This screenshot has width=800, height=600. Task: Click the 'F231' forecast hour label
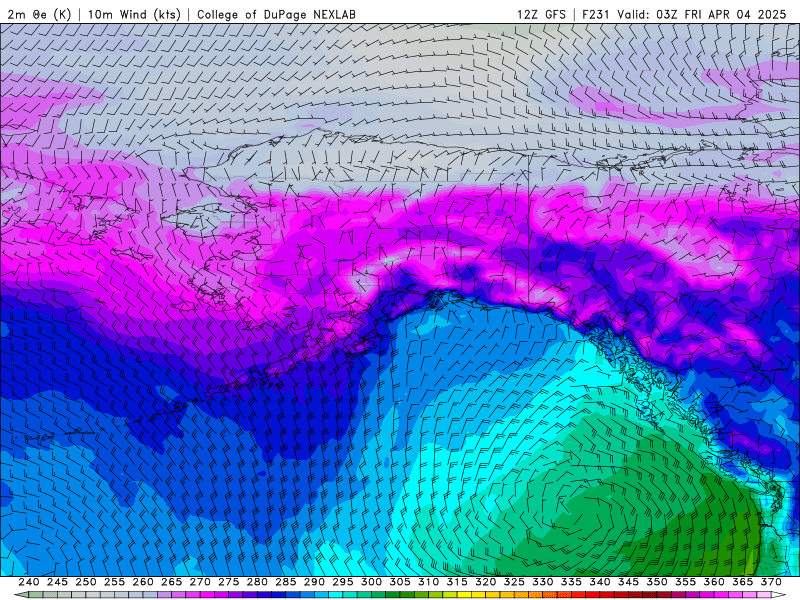pos(596,14)
